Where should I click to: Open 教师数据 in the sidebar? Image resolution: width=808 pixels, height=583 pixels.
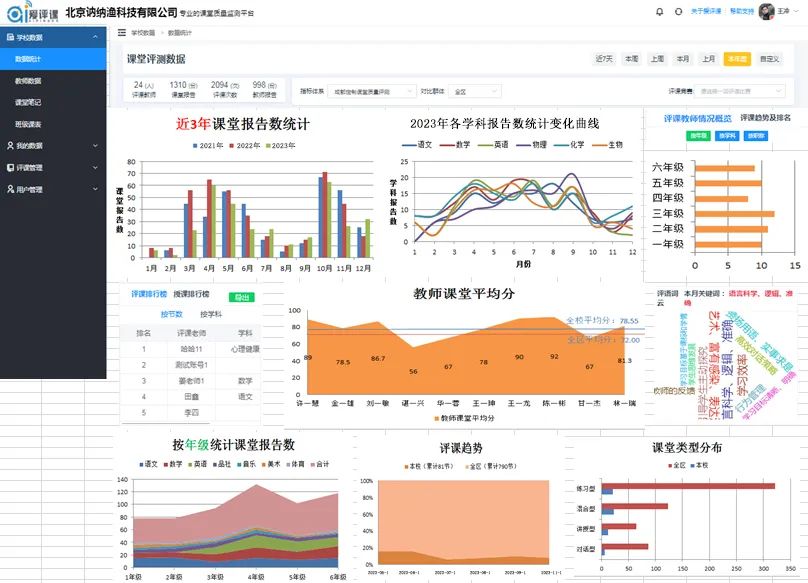click(29, 81)
